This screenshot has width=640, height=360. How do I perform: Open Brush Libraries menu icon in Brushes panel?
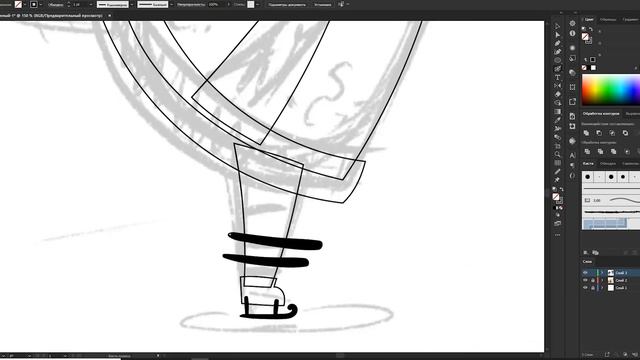point(586,253)
